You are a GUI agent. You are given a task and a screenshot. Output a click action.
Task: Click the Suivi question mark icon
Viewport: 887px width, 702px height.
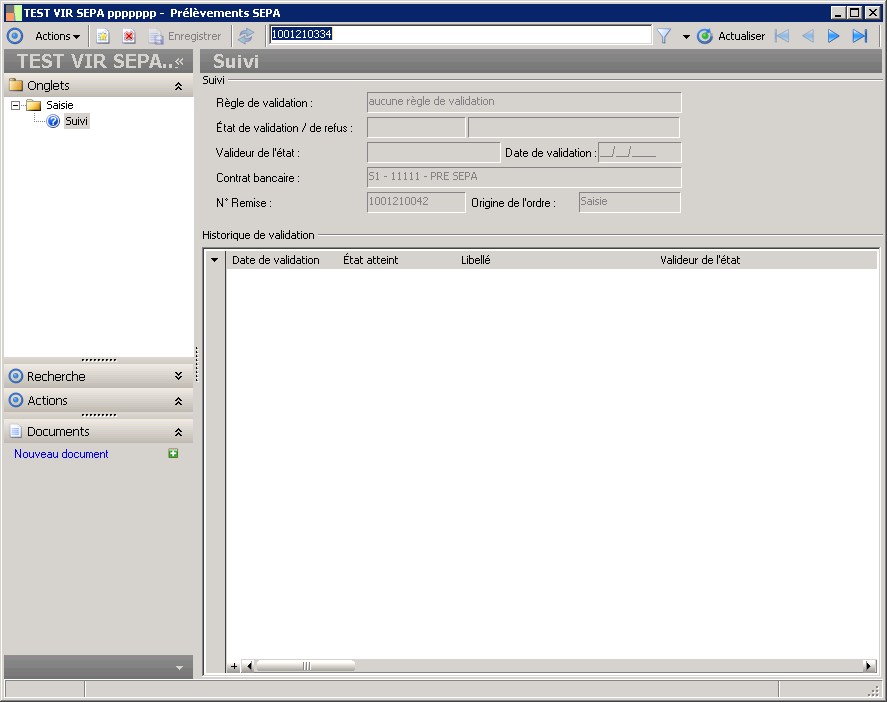pyautogui.click(x=53, y=121)
